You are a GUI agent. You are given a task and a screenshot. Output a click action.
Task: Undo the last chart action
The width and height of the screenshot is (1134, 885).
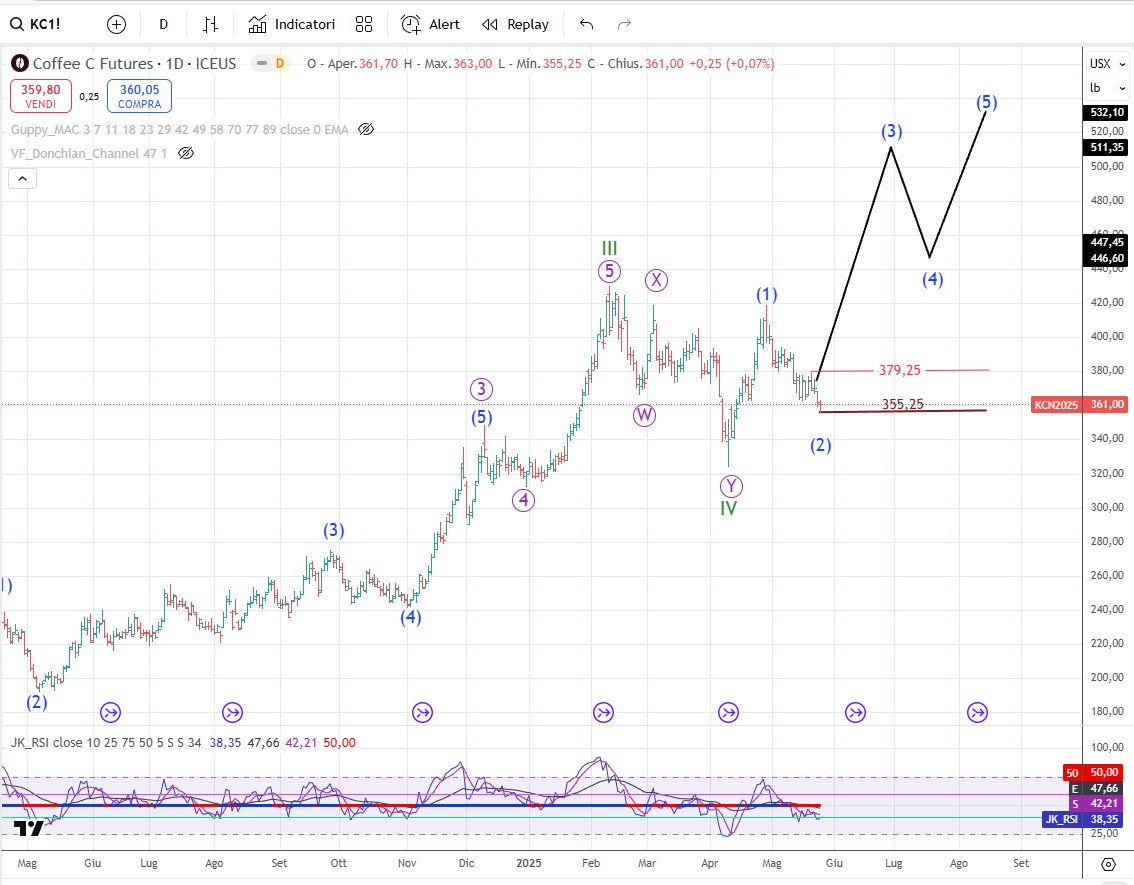tap(586, 24)
